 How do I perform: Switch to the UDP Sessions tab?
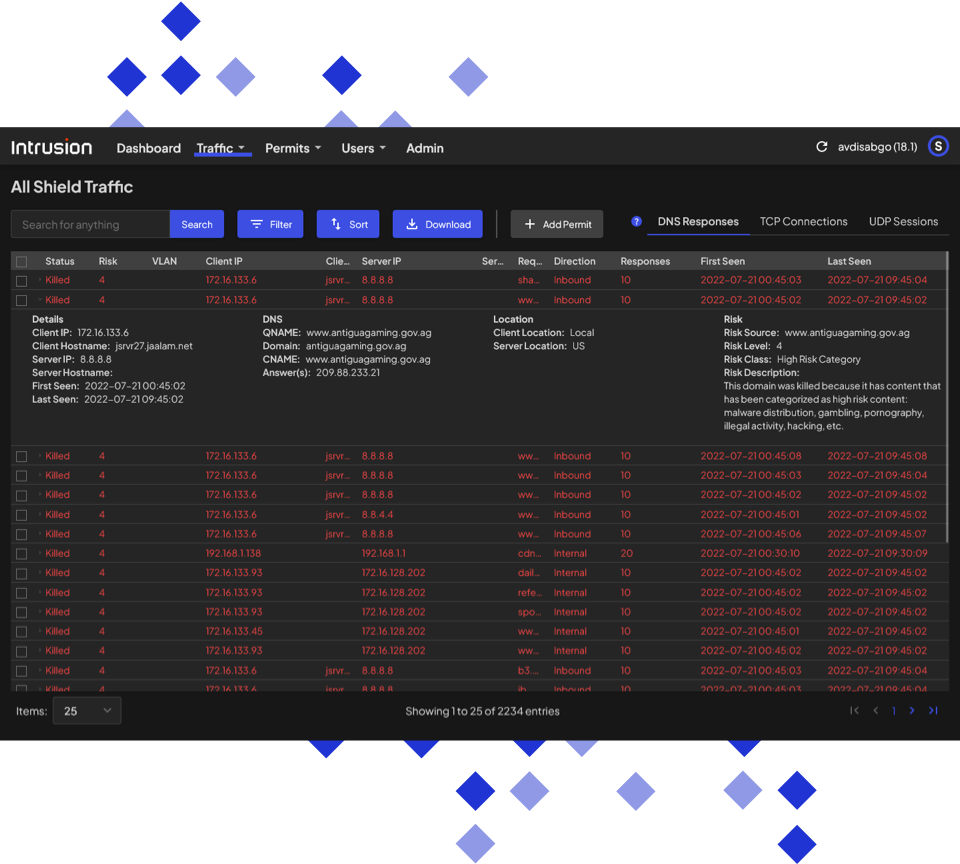point(903,222)
